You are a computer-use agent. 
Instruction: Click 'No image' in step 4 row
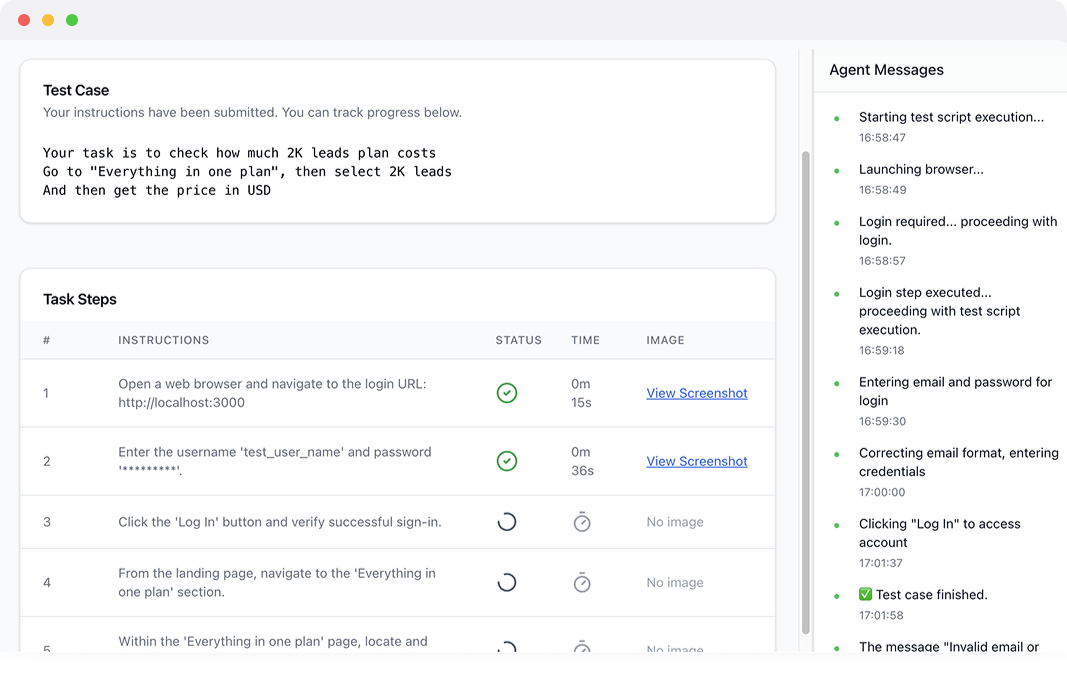pyautogui.click(x=675, y=583)
